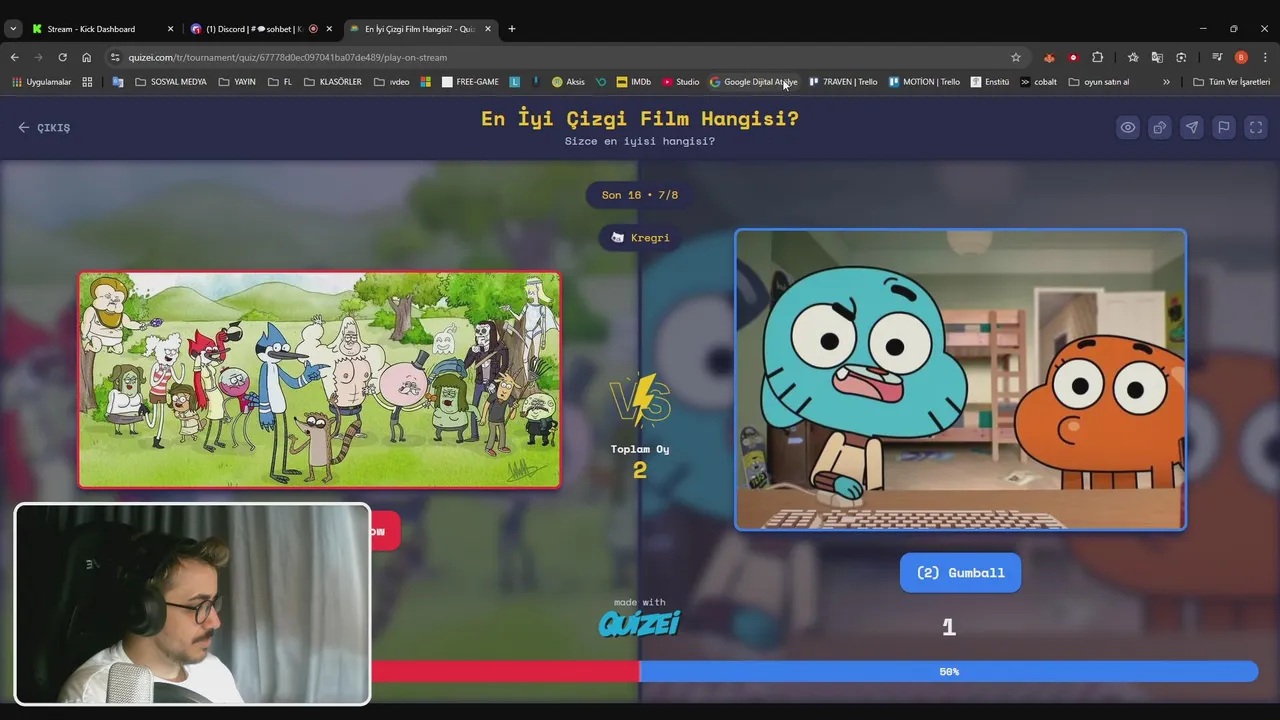
Task: Open the YouTube Studio bookmark
Action: [680, 82]
